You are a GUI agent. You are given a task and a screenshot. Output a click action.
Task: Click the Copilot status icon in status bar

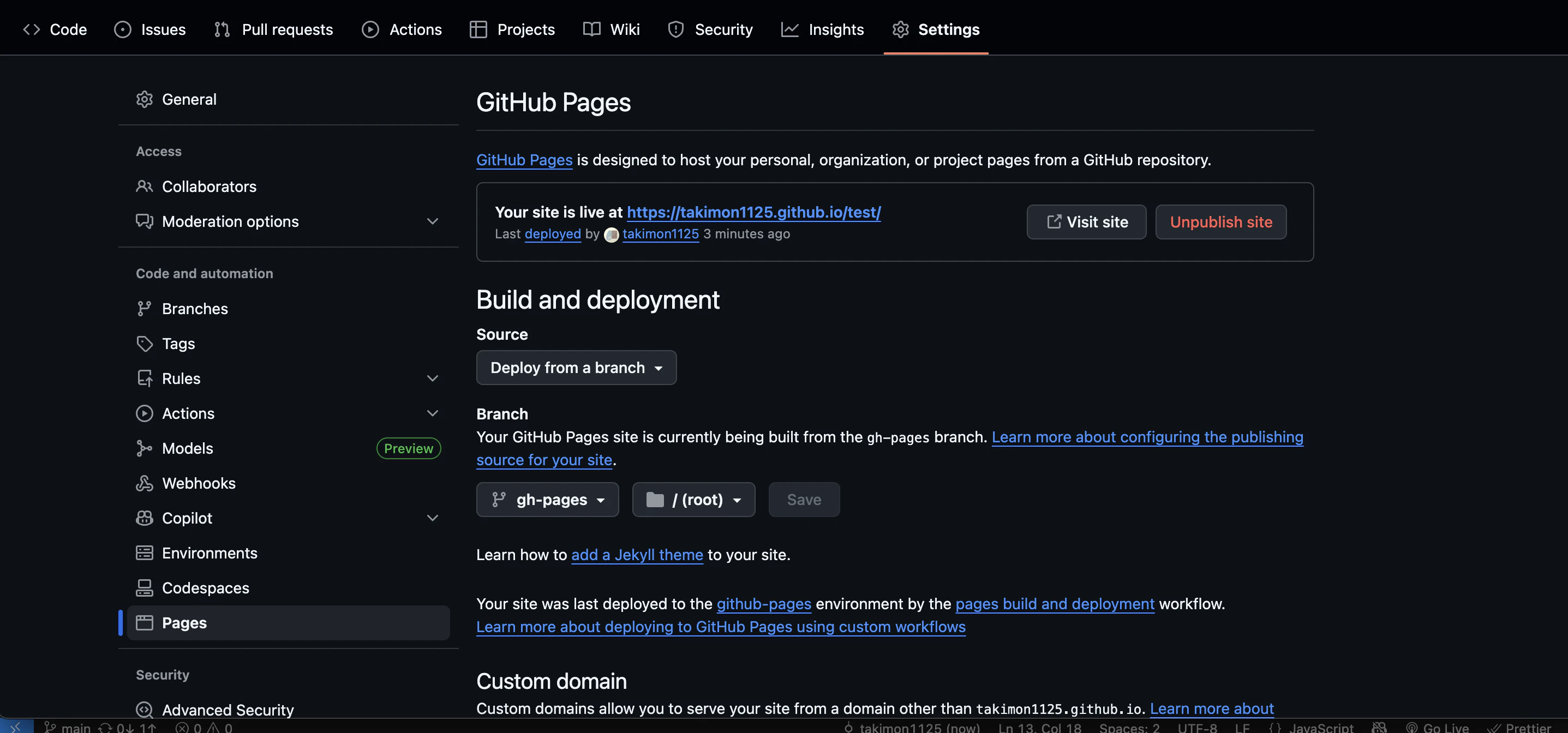[1379, 727]
